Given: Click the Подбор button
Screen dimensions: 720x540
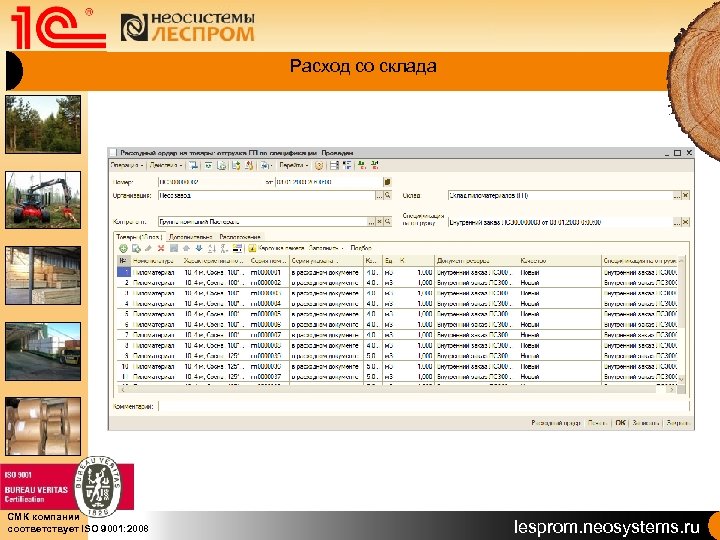Looking at the screenshot, I should click(361, 248).
